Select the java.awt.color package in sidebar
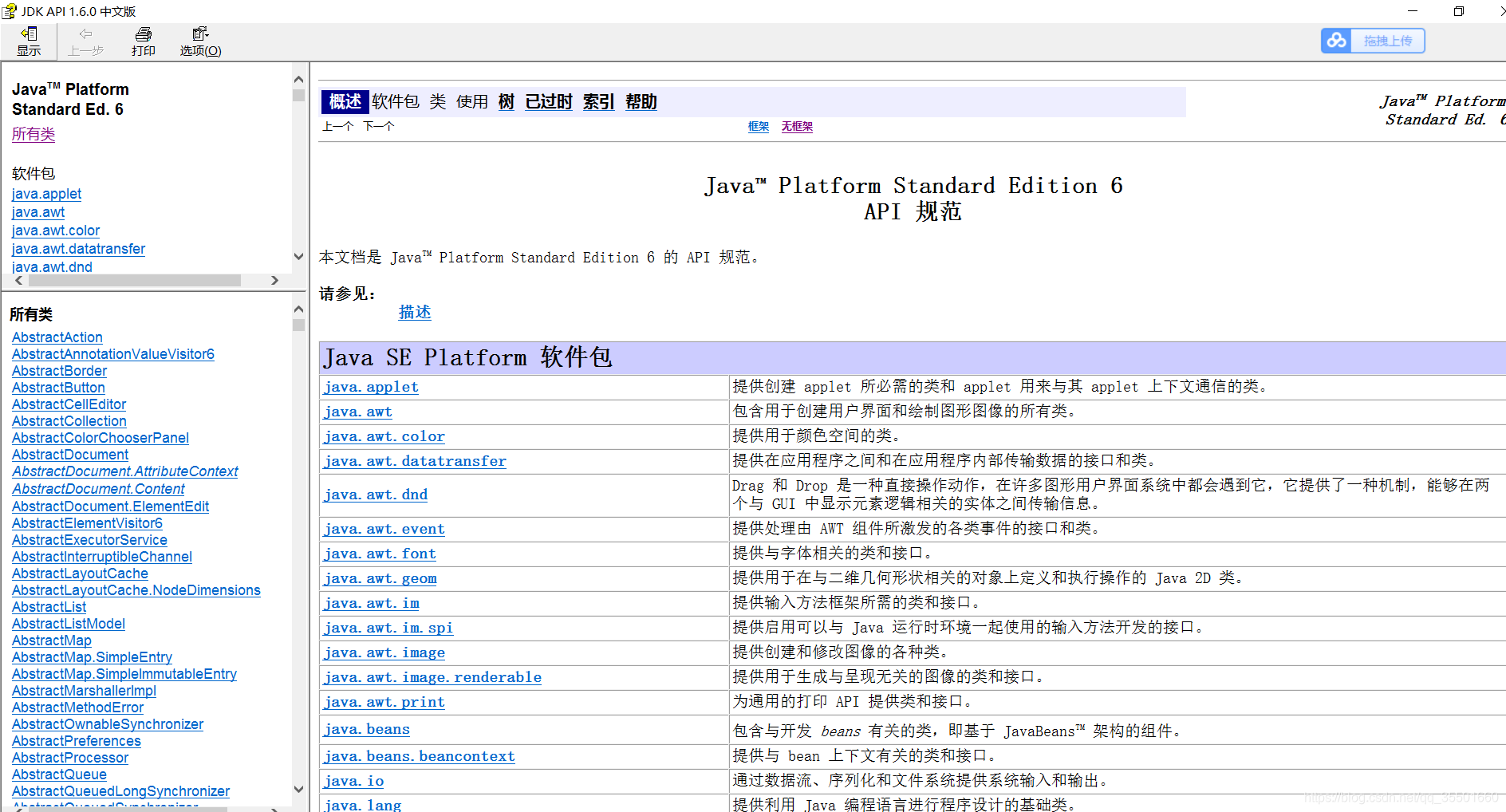The width and height of the screenshot is (1506, 812). coord(55,231)
